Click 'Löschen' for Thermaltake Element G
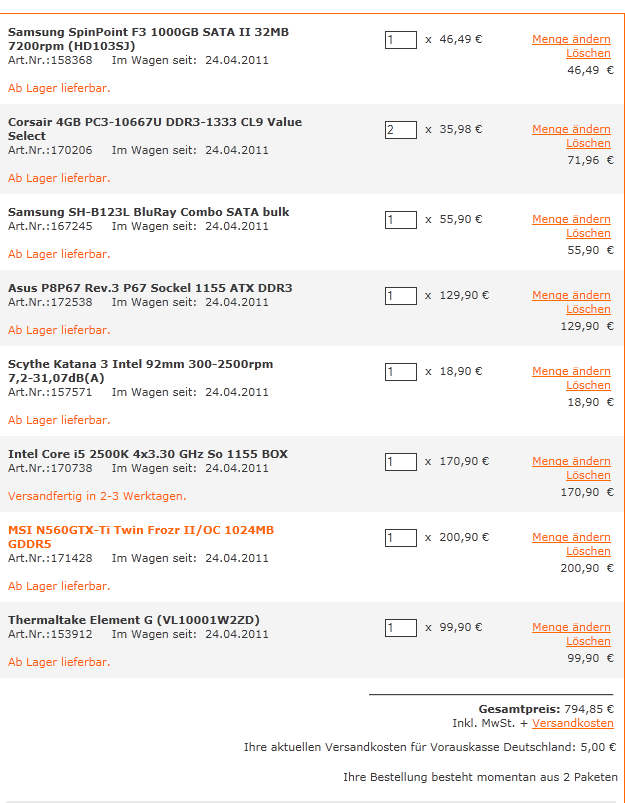Image resolution: width=625 pixels, height=803 pixels. [588, 641]
